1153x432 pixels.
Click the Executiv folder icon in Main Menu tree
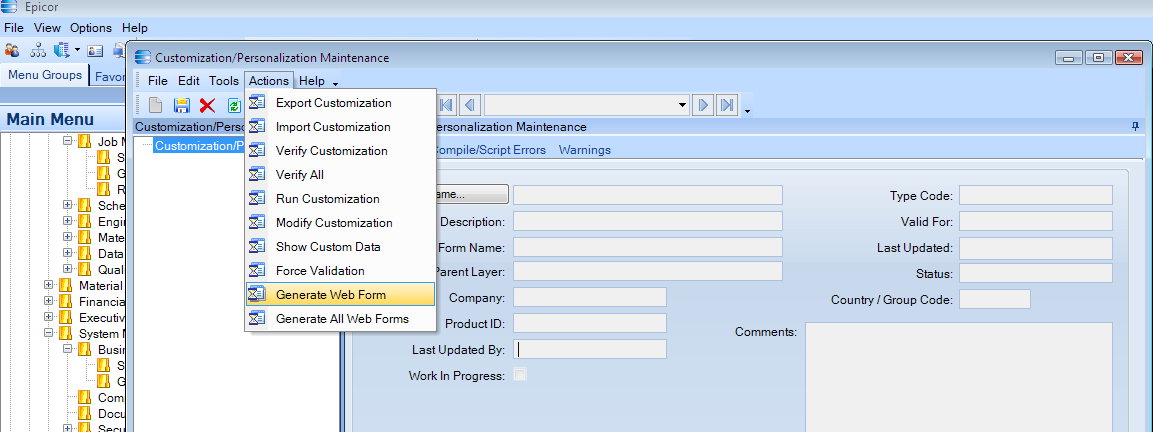(x=67, y=317)
